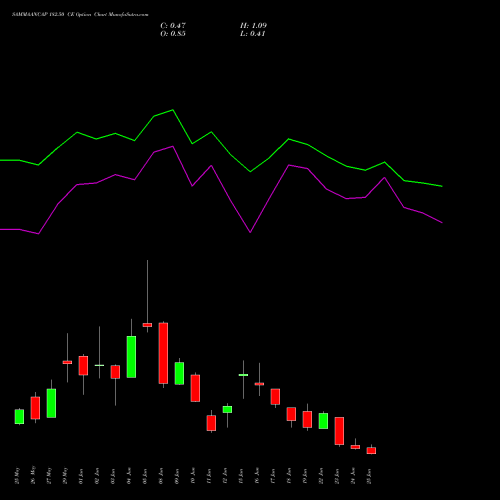Click the tall red candlestick above 08 Jun
The width and height of the screenshot is (500, 500).
[163, 353]
